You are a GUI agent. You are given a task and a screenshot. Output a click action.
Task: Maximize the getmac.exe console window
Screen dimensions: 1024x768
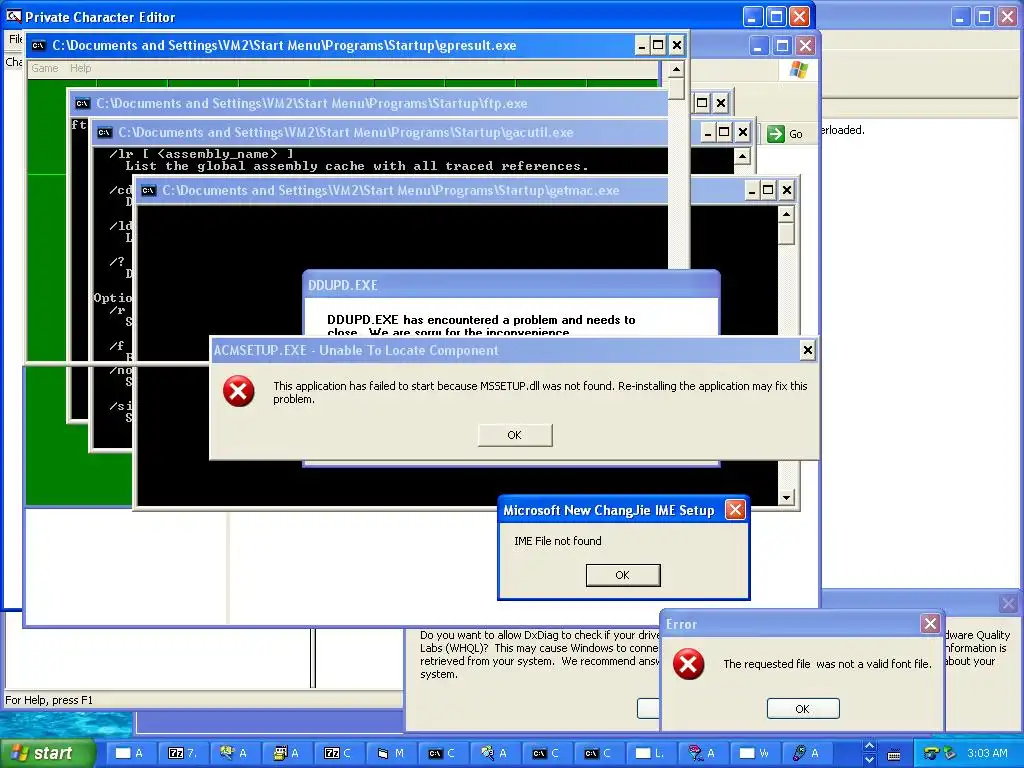coord(769,191)
